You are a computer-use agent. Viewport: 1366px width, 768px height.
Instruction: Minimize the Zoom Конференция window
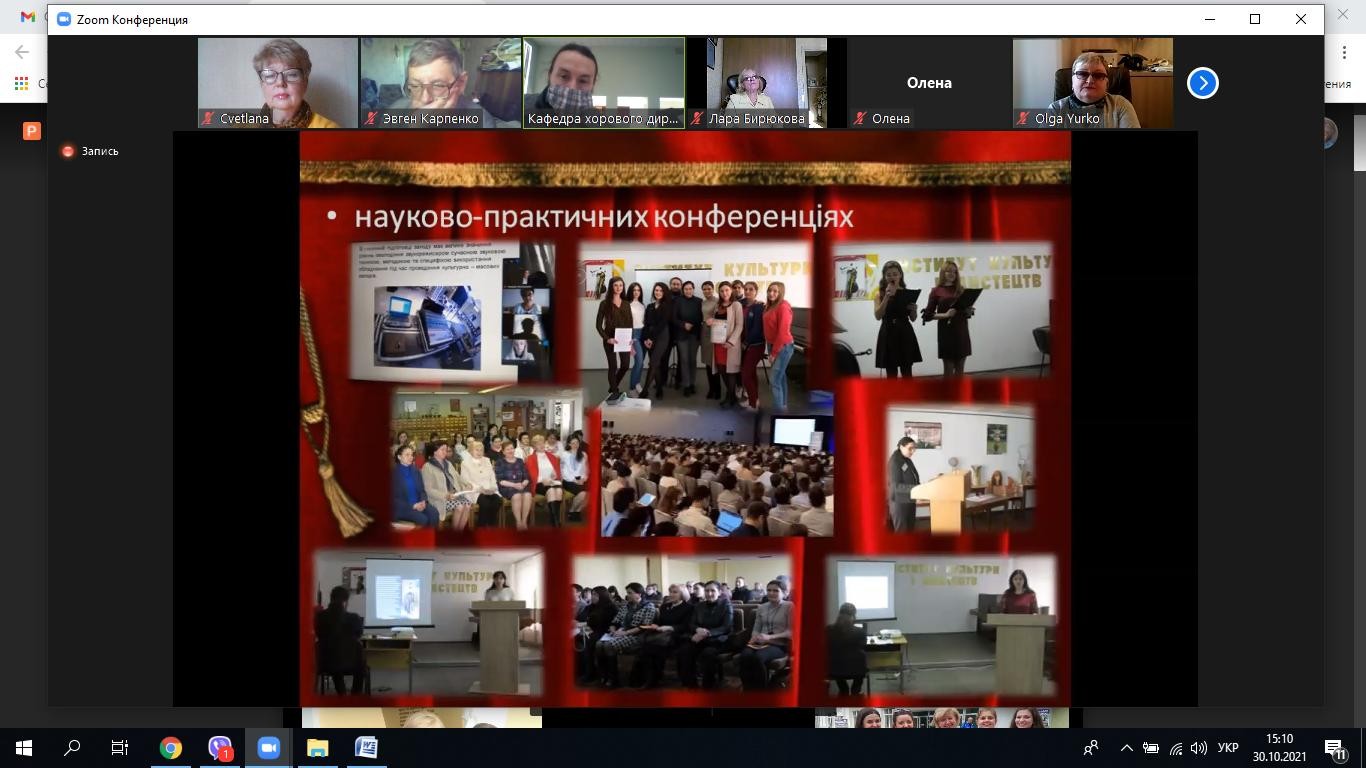tap(1210, 19)
